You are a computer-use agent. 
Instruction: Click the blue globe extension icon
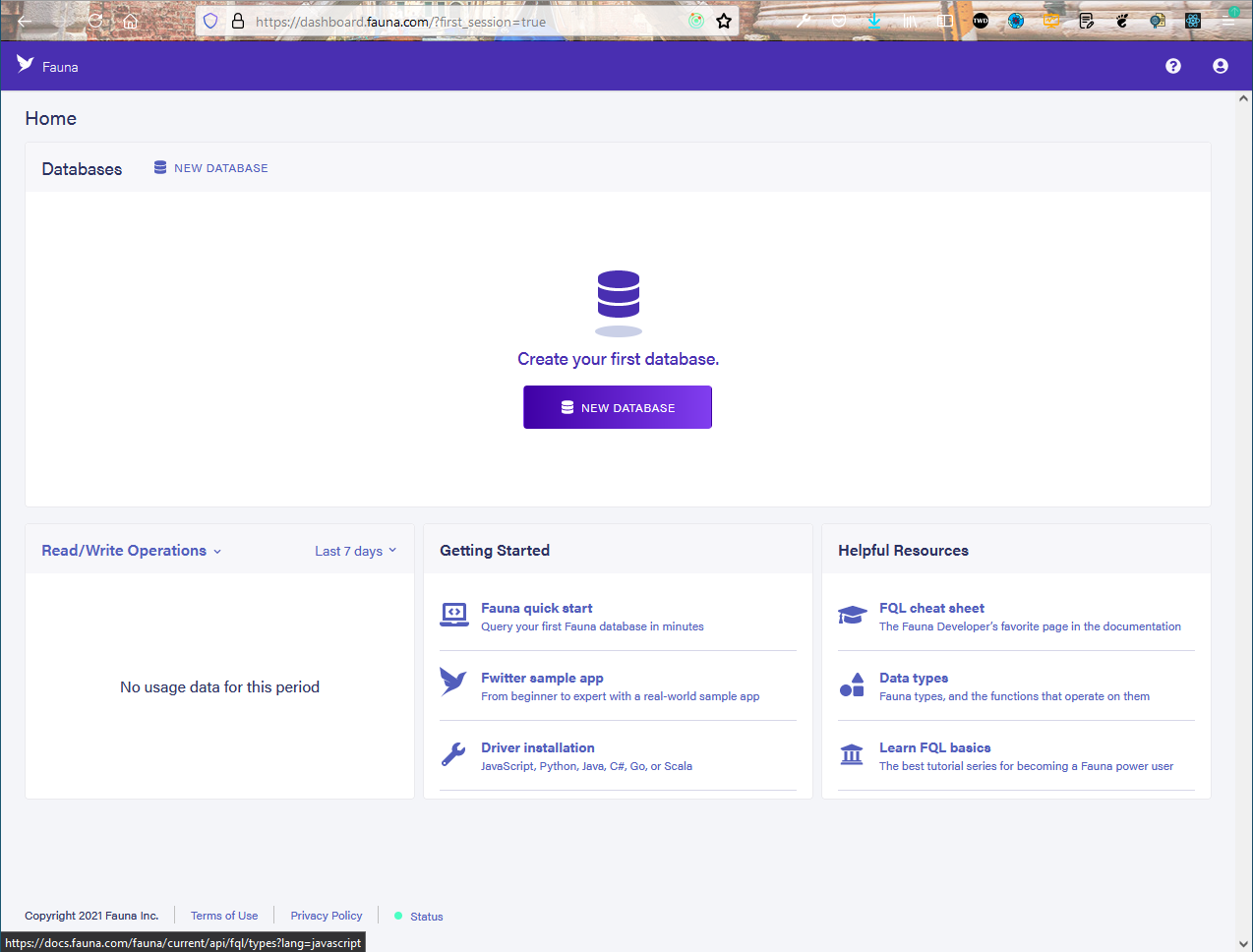coord(1016,21)
